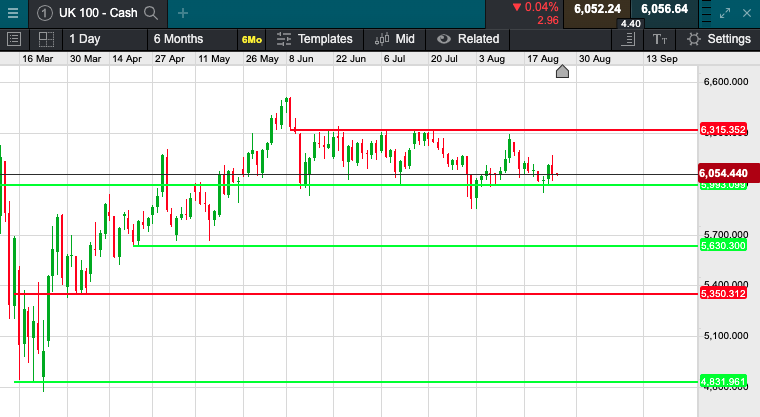Viewport: 760px width, 417px height.
Task: Select the 5,630.300 green line label
Action: [x=723, y=246]
